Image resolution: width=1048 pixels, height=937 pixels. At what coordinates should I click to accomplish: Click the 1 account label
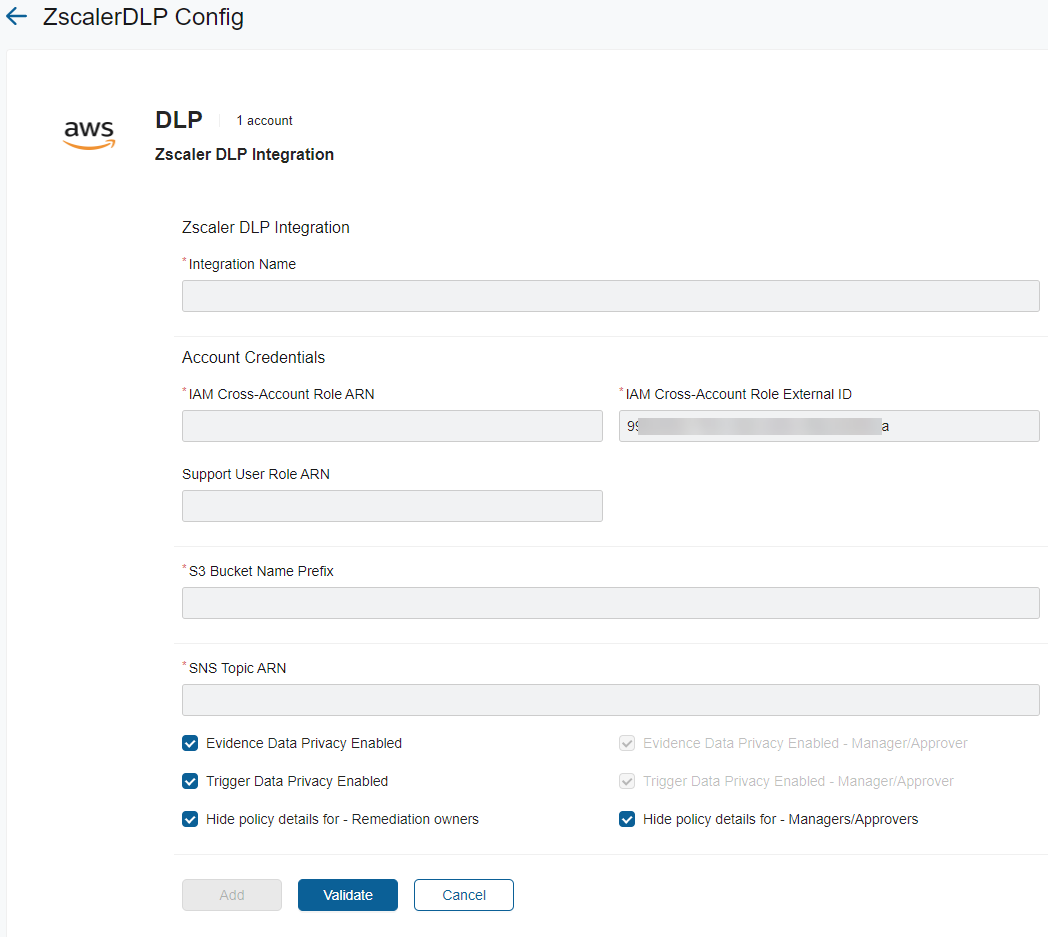[264, 120]
